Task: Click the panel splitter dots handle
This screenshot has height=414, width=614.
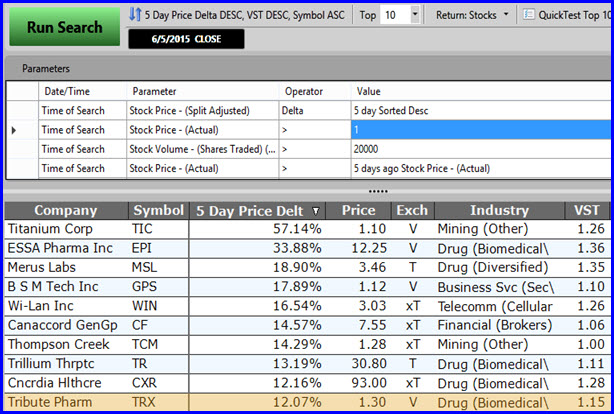Action: pyautogui.click(x=378, y=192)
